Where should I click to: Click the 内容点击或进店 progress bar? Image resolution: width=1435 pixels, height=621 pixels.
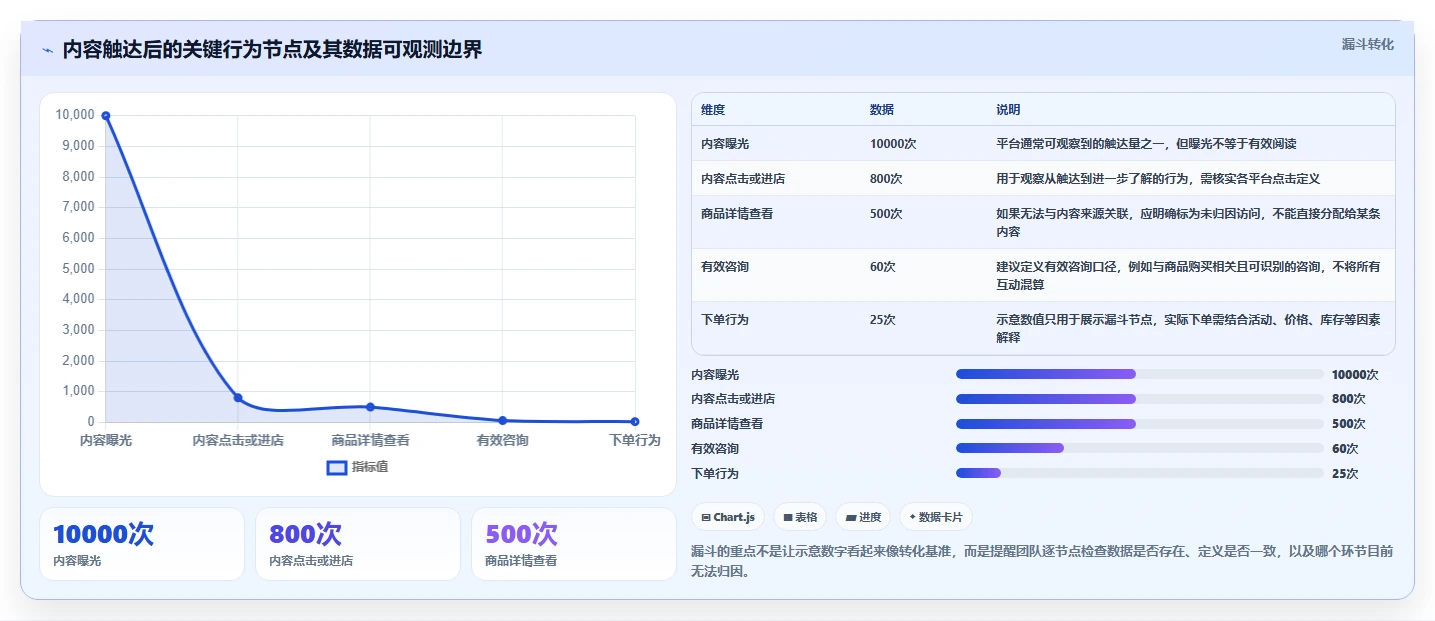1140,399
